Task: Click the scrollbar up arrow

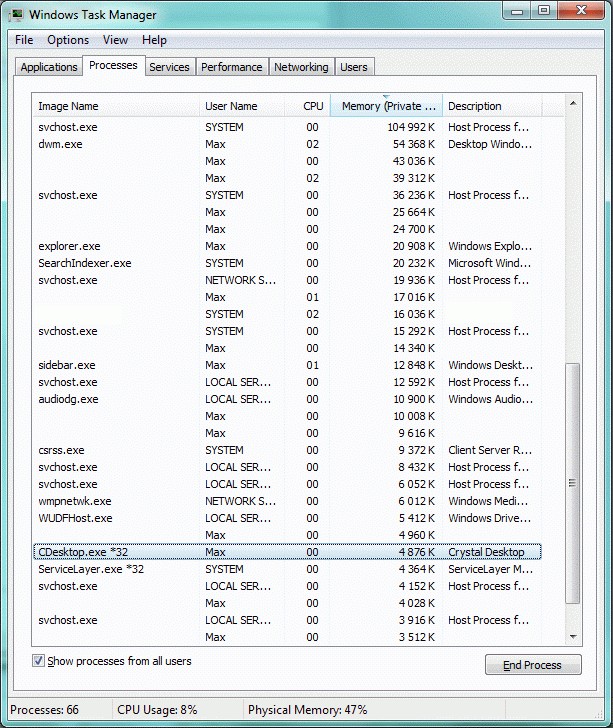Action: click(573, 103)
